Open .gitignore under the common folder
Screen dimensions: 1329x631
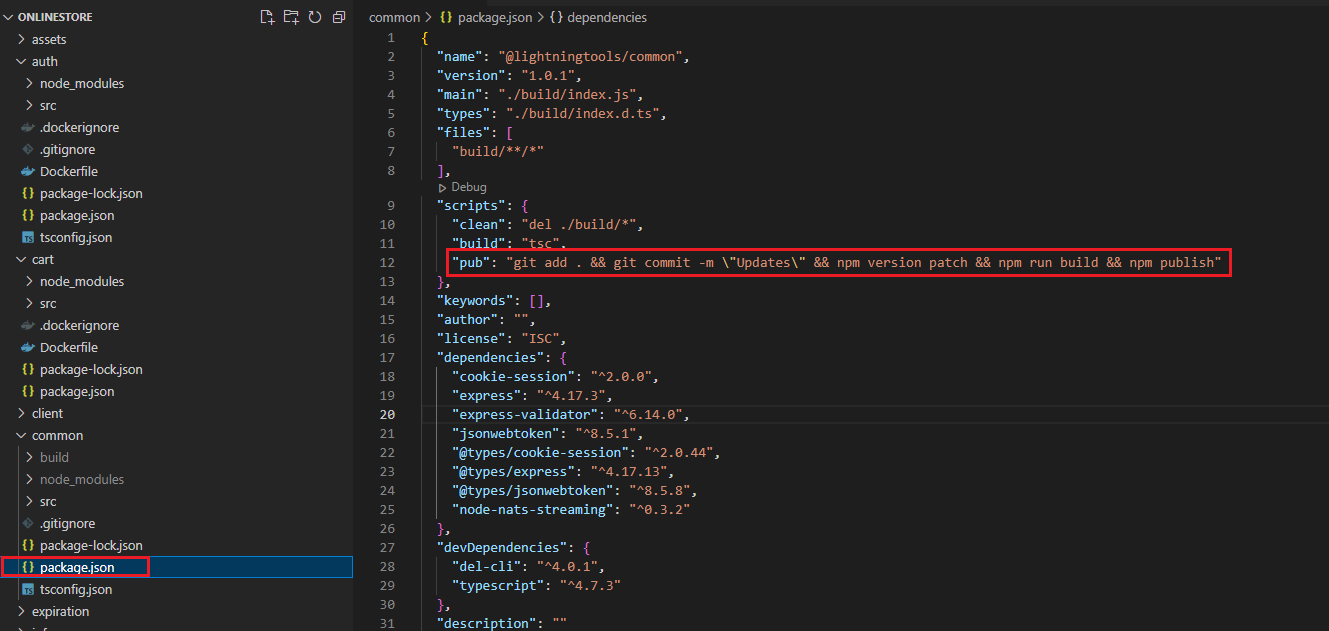click(x=67, y=523)
